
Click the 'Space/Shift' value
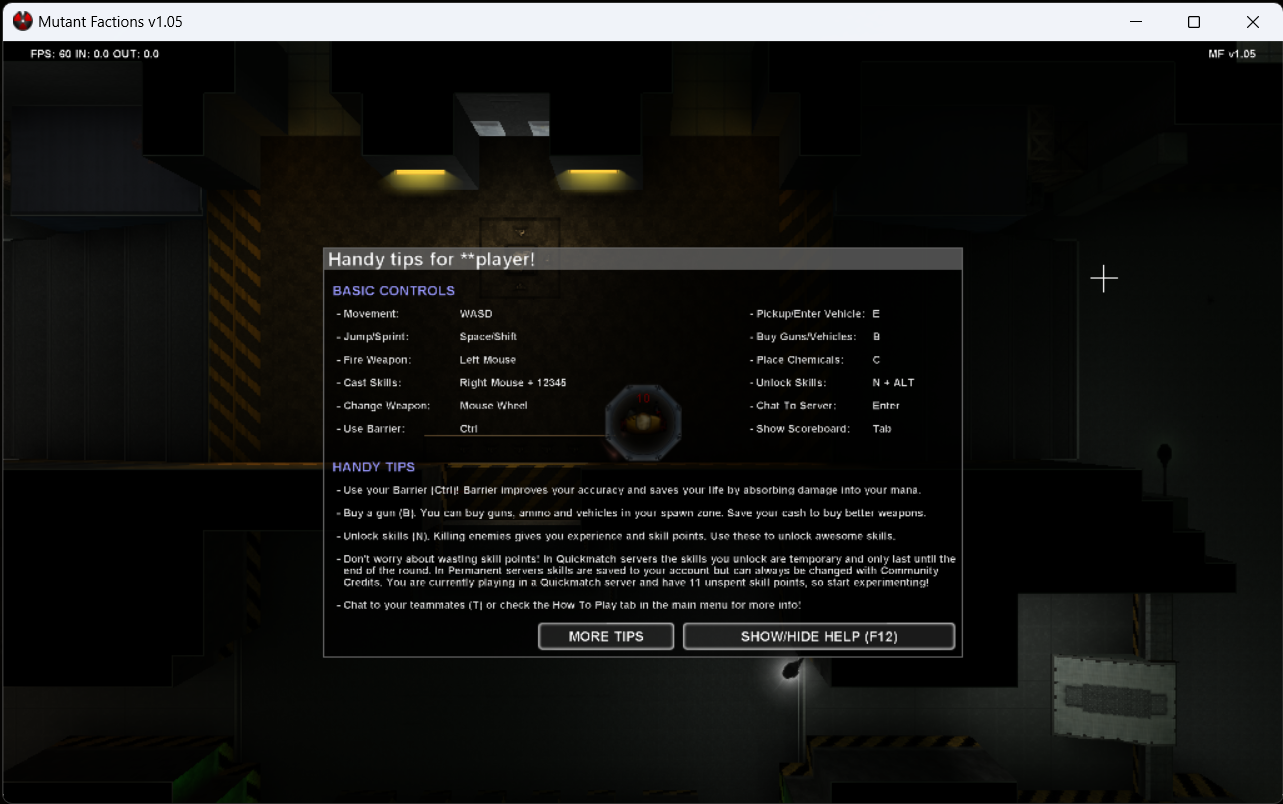click(488, 337)
